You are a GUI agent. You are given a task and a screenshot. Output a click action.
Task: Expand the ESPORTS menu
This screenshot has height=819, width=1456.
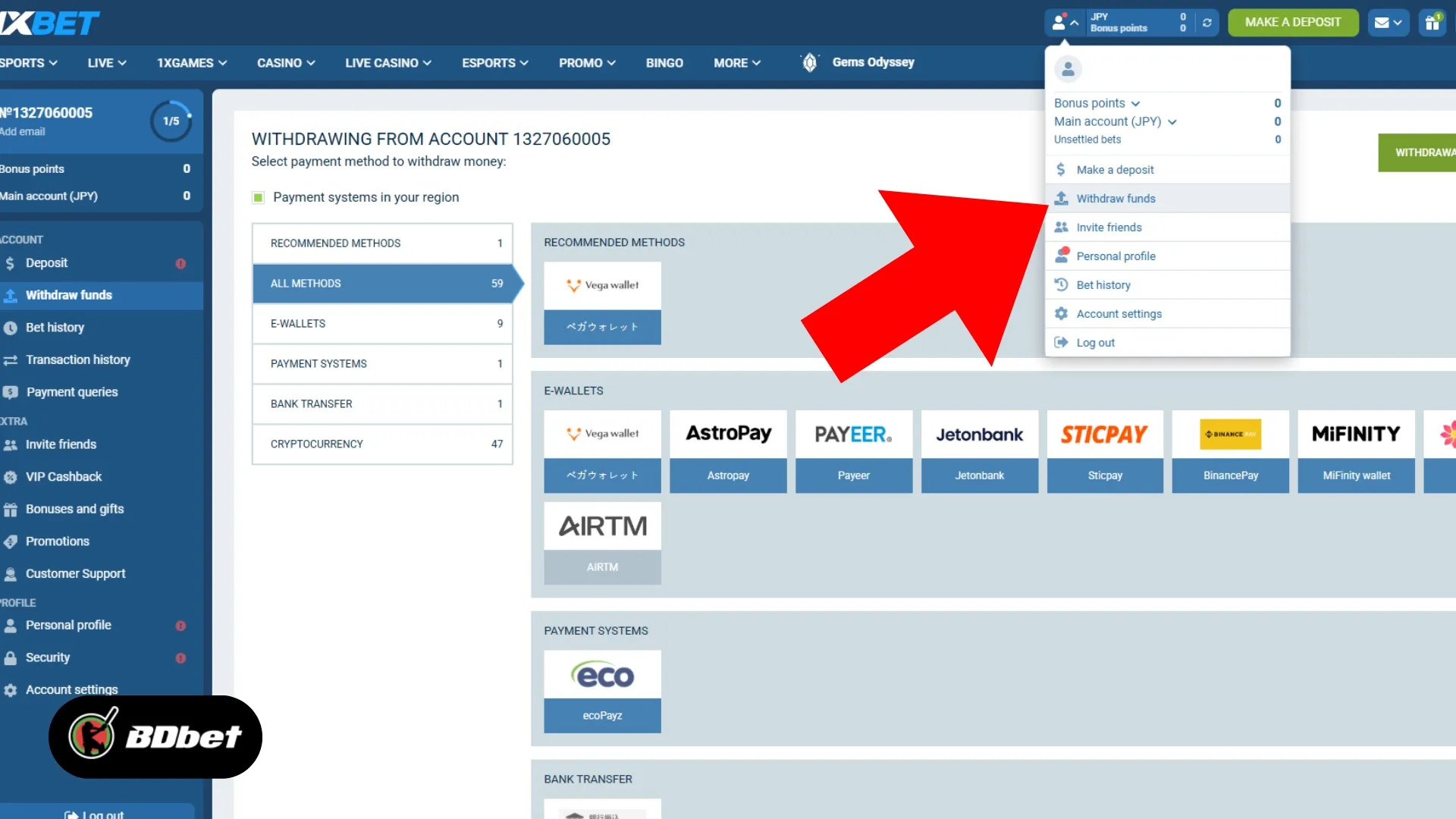495,63
